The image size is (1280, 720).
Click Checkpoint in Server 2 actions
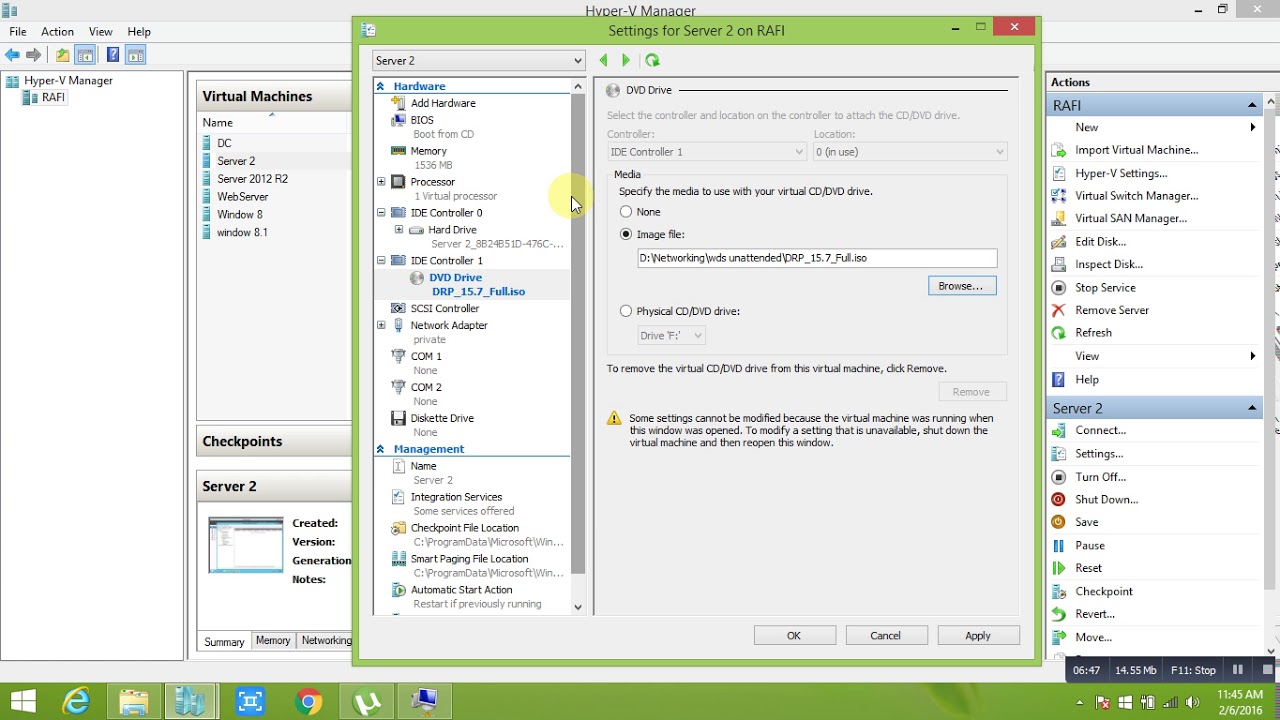[x=1104, y=592]
